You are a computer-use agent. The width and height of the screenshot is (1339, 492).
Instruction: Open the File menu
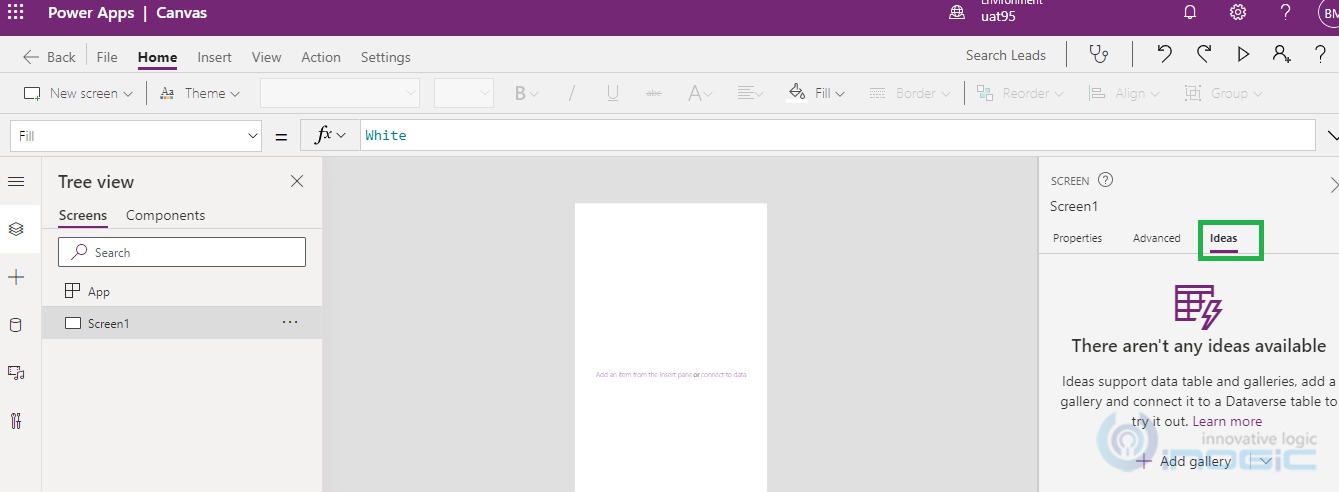click(x=107, y=57)
